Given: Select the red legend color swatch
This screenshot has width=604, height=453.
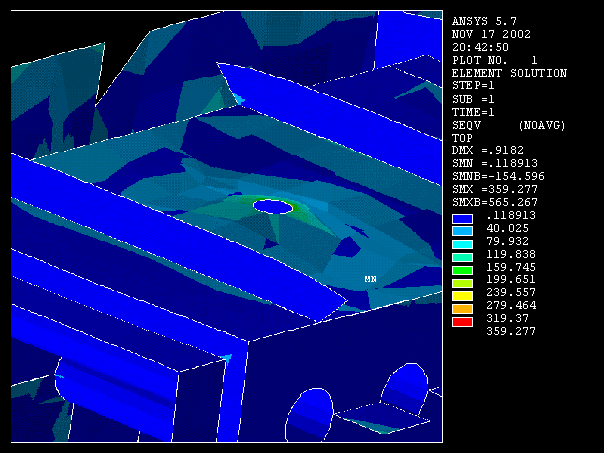Looking at the screenshot, I should (462, 319).
